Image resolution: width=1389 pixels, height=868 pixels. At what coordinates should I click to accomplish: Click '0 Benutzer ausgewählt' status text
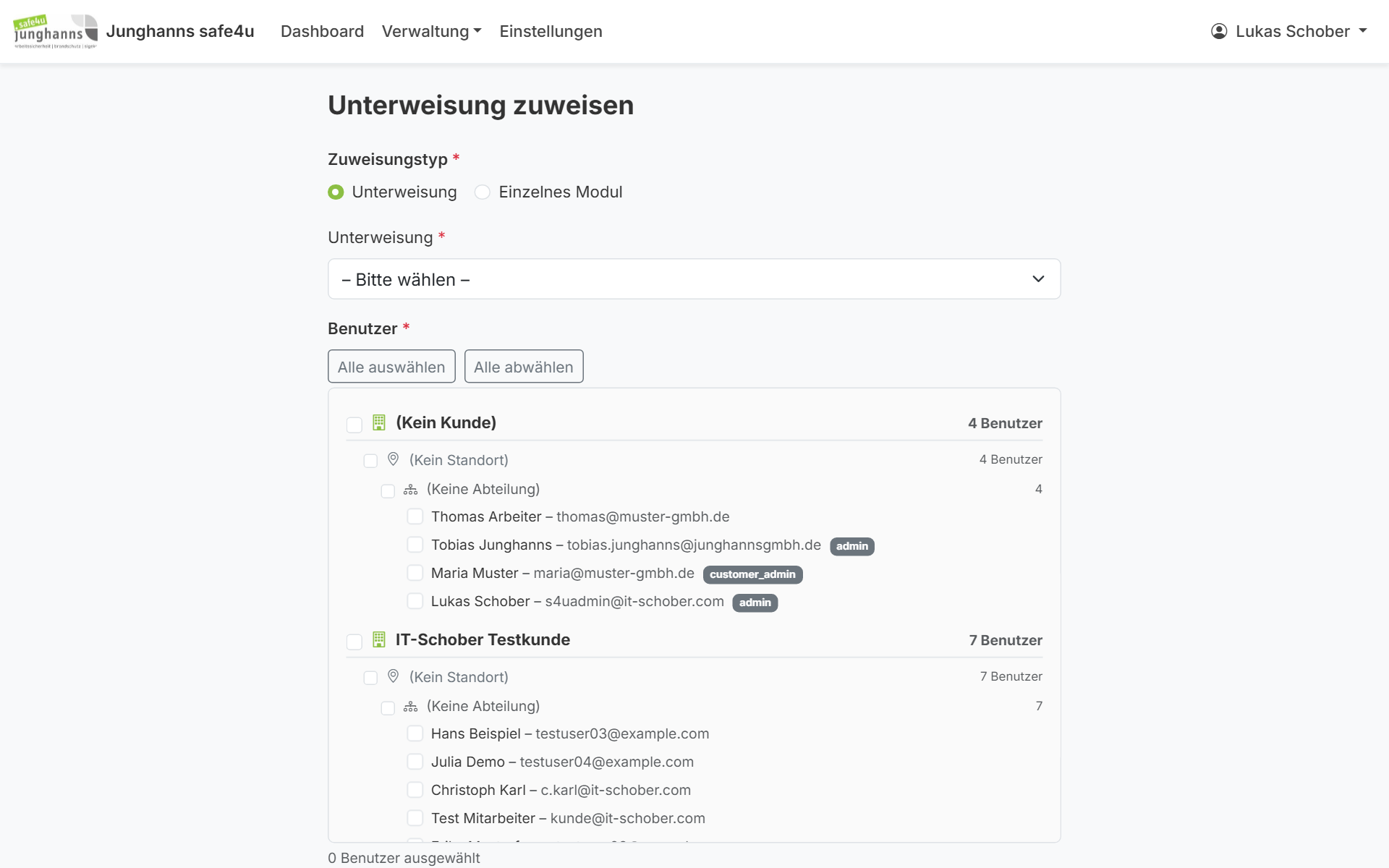[x=404, y=858]
